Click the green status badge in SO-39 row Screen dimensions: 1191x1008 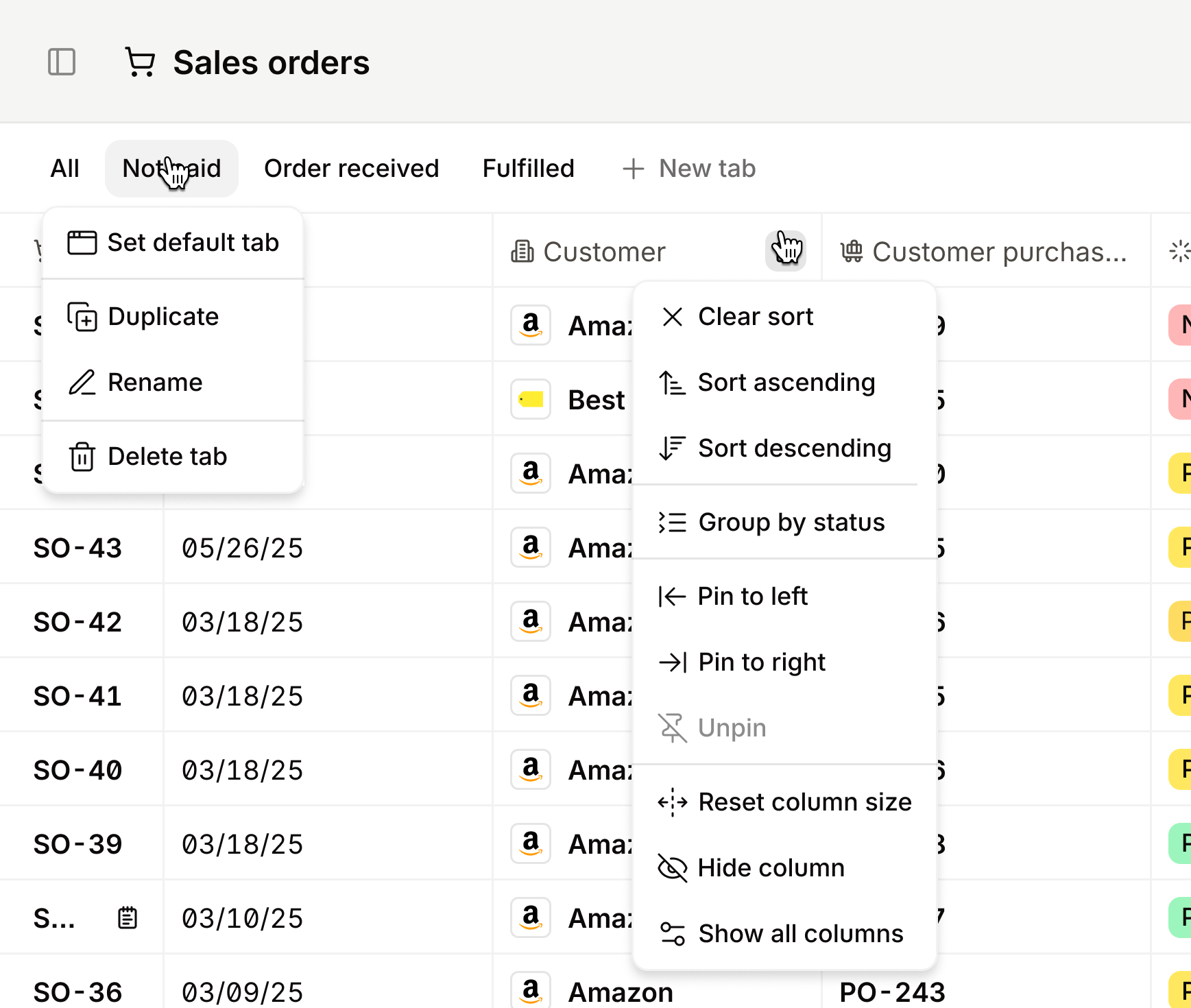1181,843
